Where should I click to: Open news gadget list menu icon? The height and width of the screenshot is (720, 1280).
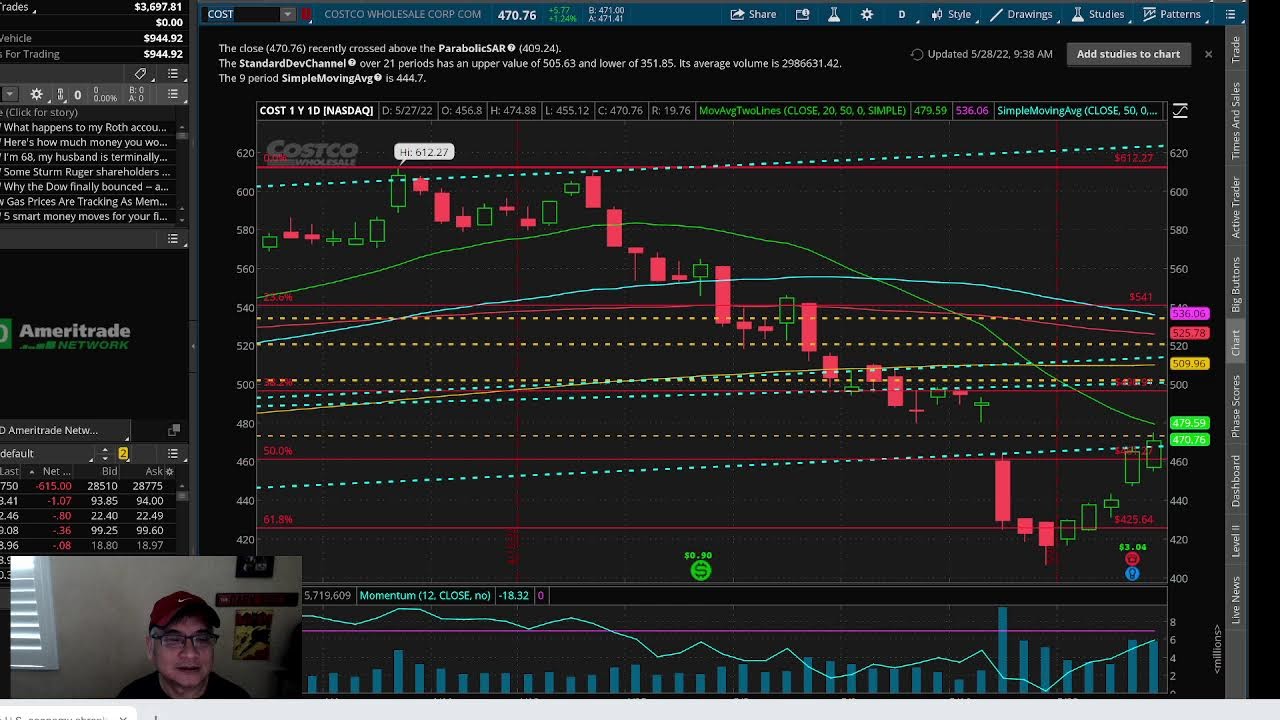(x=173, y=94)
